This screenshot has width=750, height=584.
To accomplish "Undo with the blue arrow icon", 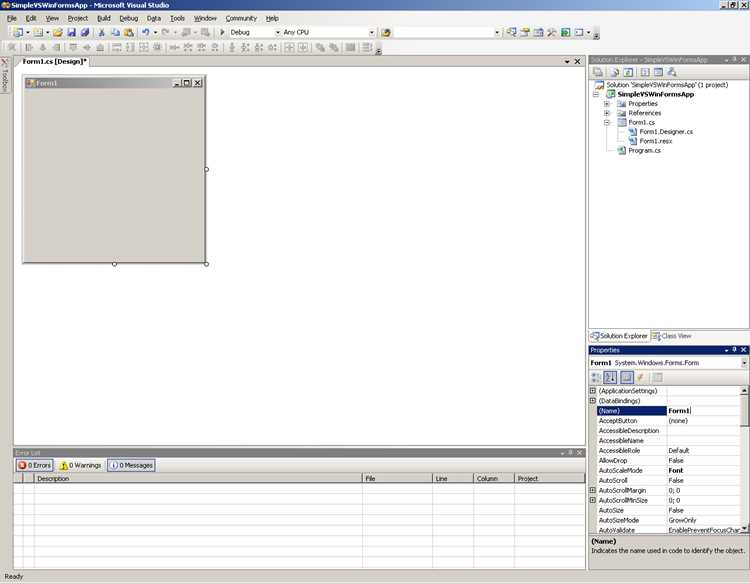I will pyautogui.click(x=145, y=33).
